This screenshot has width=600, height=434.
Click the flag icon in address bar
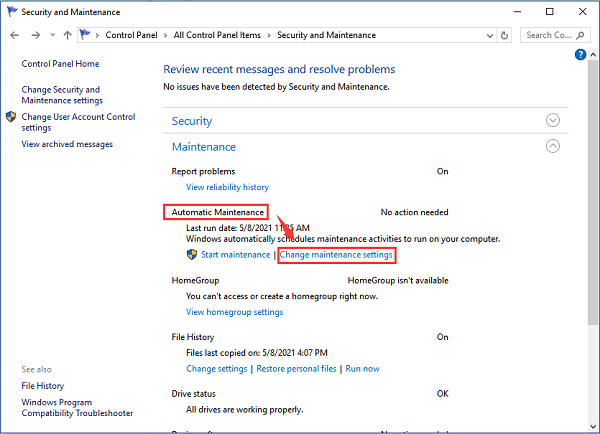coord(85,35)
